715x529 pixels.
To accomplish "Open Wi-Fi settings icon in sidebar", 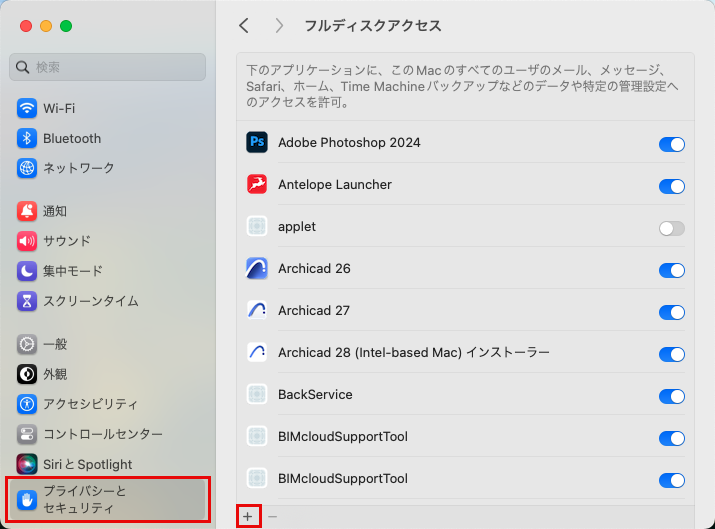I will click(x=27, y=109).
